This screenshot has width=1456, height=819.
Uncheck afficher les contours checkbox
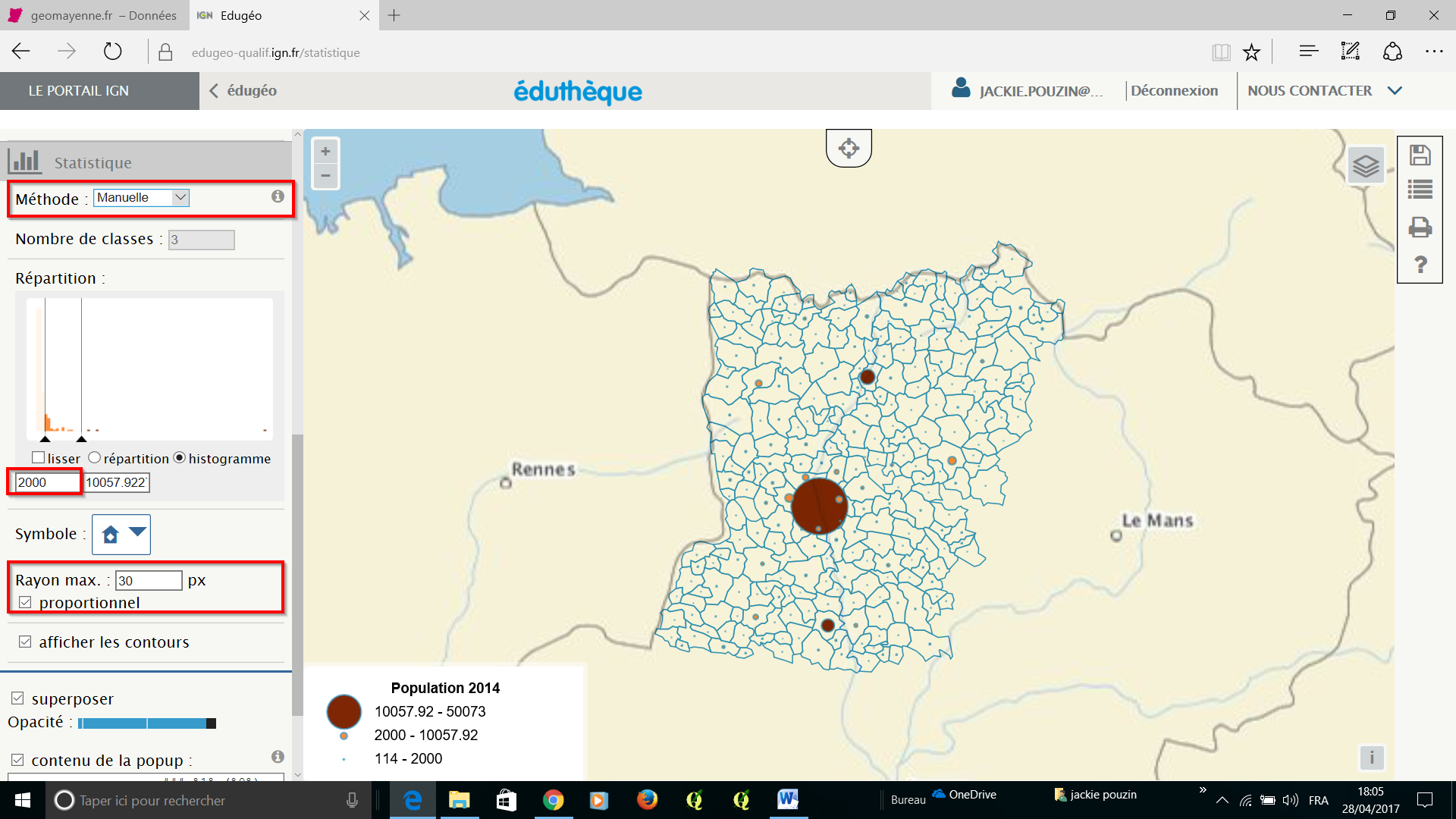(25, 642)
